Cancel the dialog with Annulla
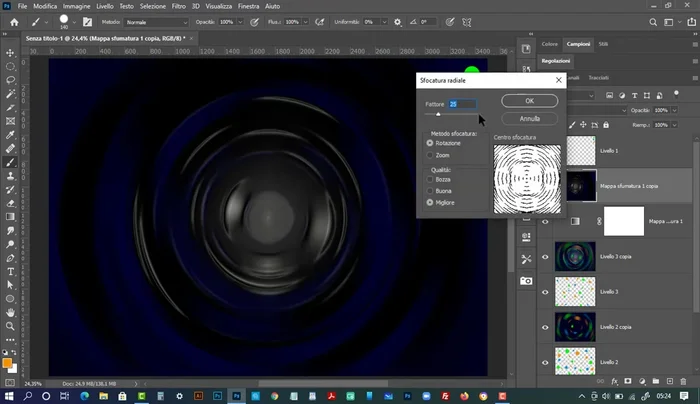 click(x=529, y=118)
